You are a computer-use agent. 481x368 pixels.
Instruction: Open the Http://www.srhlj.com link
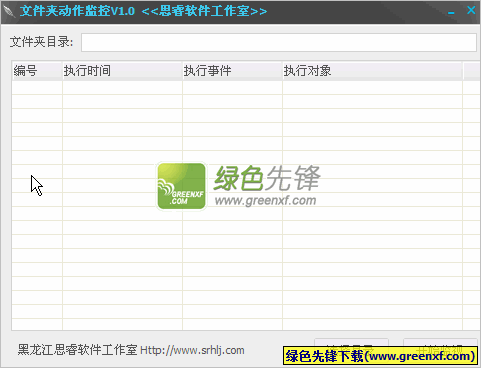pos(192,350)
